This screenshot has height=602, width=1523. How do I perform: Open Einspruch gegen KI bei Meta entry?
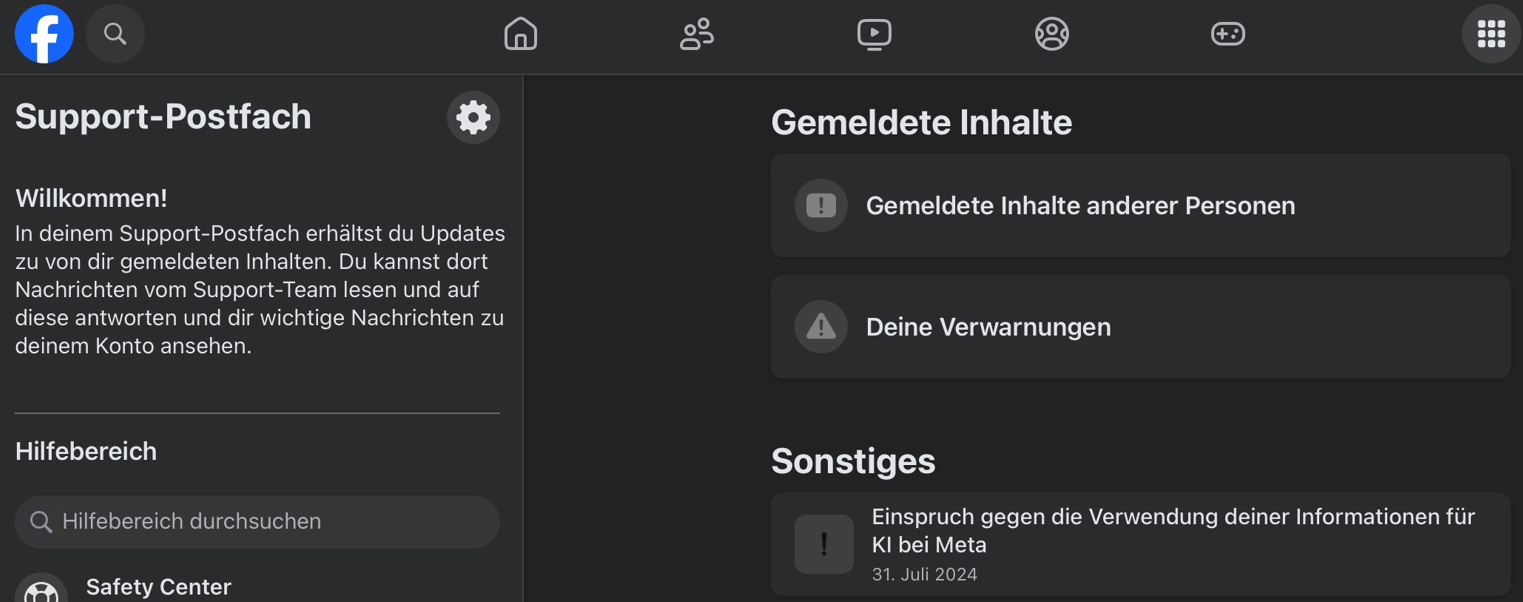tap(1172, 531)
